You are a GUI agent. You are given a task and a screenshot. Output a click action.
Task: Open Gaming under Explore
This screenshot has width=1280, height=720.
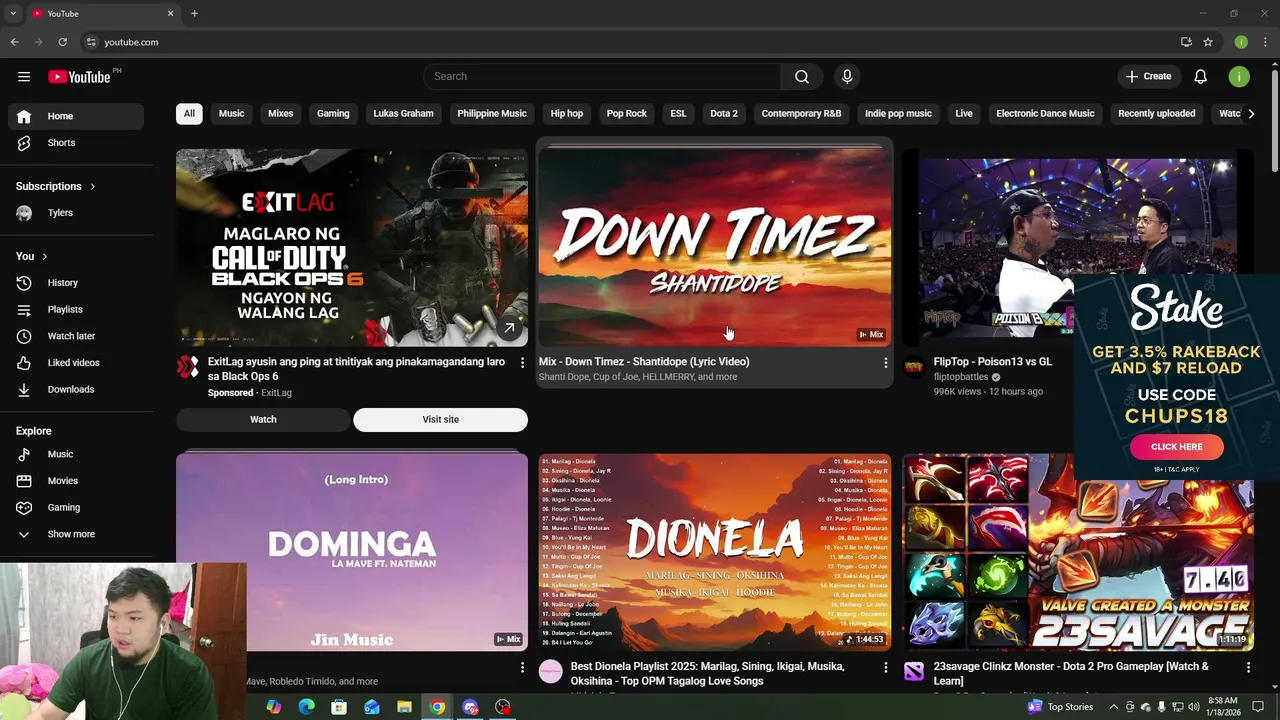76,508
